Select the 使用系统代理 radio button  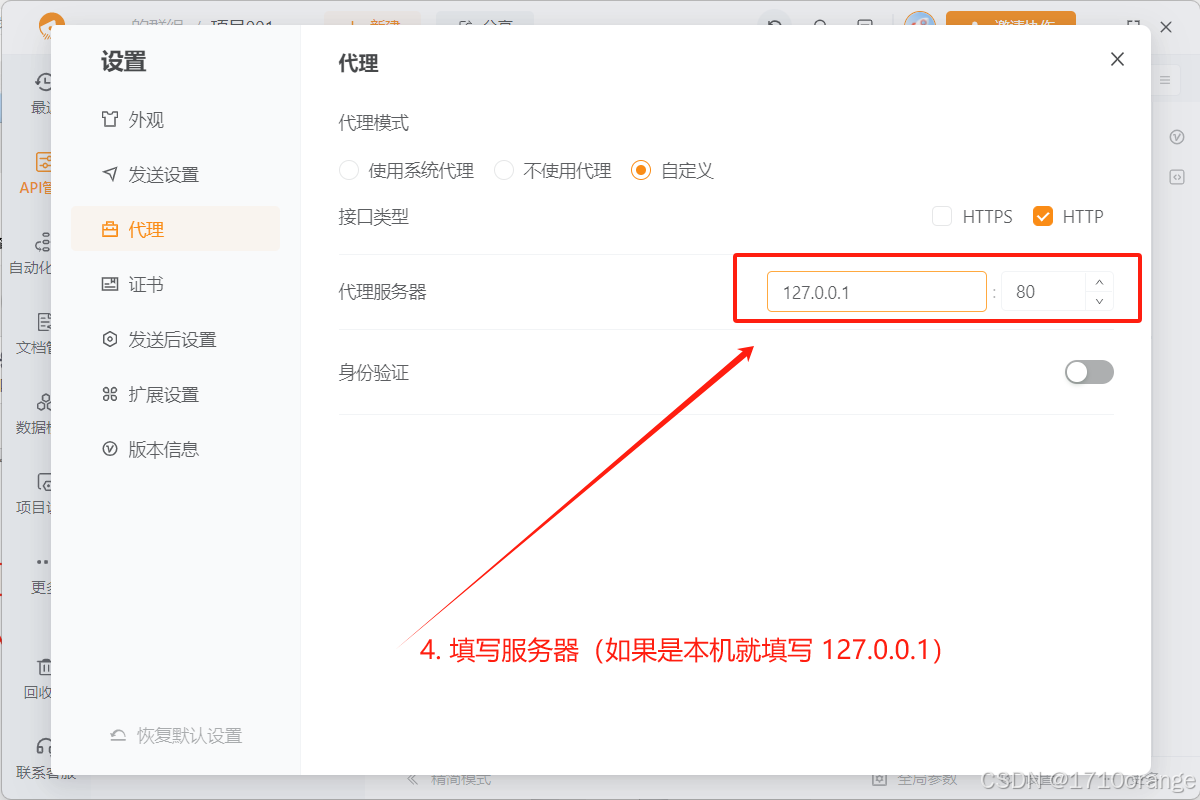click(348, 170)
